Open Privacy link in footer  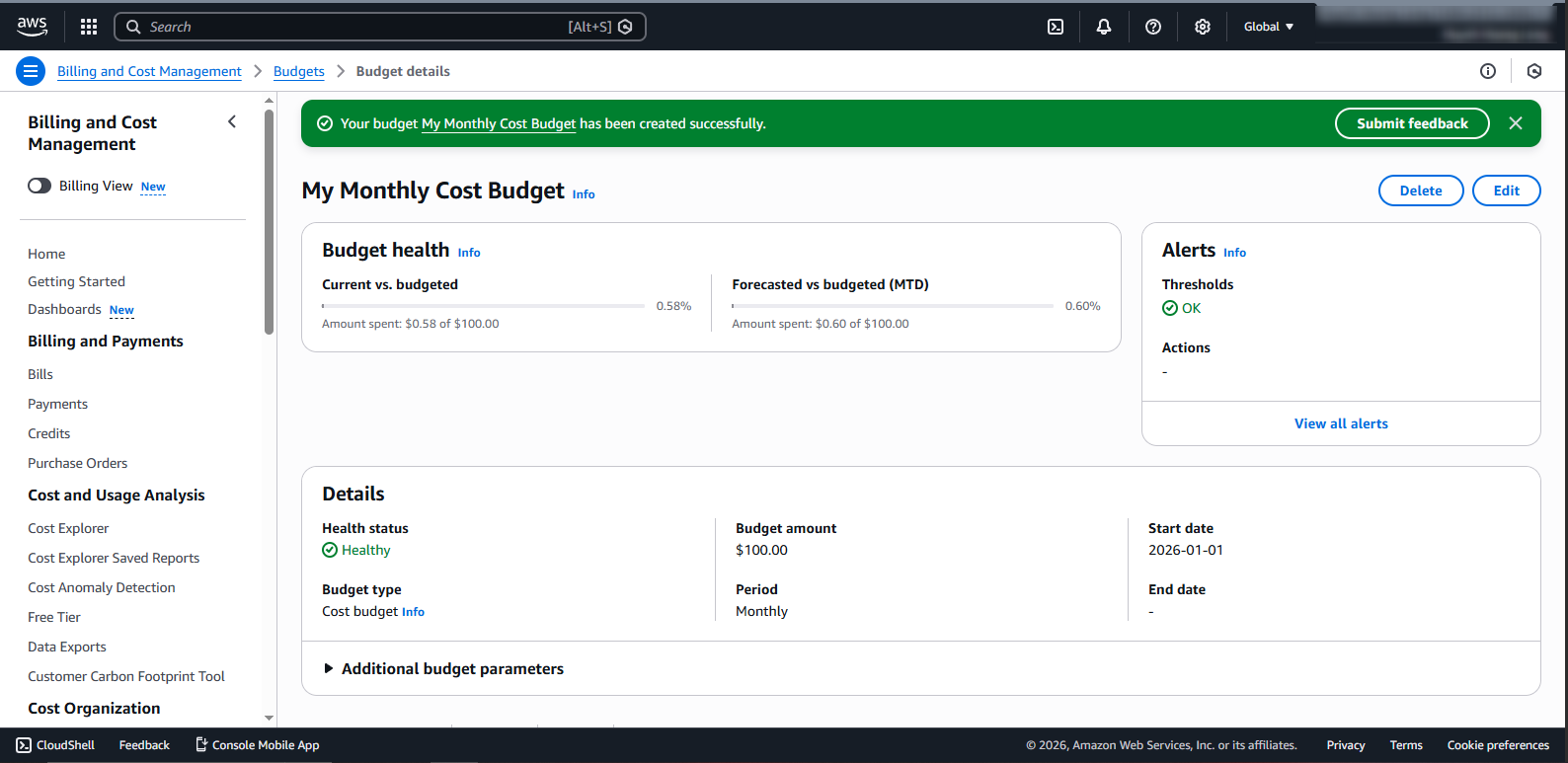pyautogui.click(x=1346, y=745)
